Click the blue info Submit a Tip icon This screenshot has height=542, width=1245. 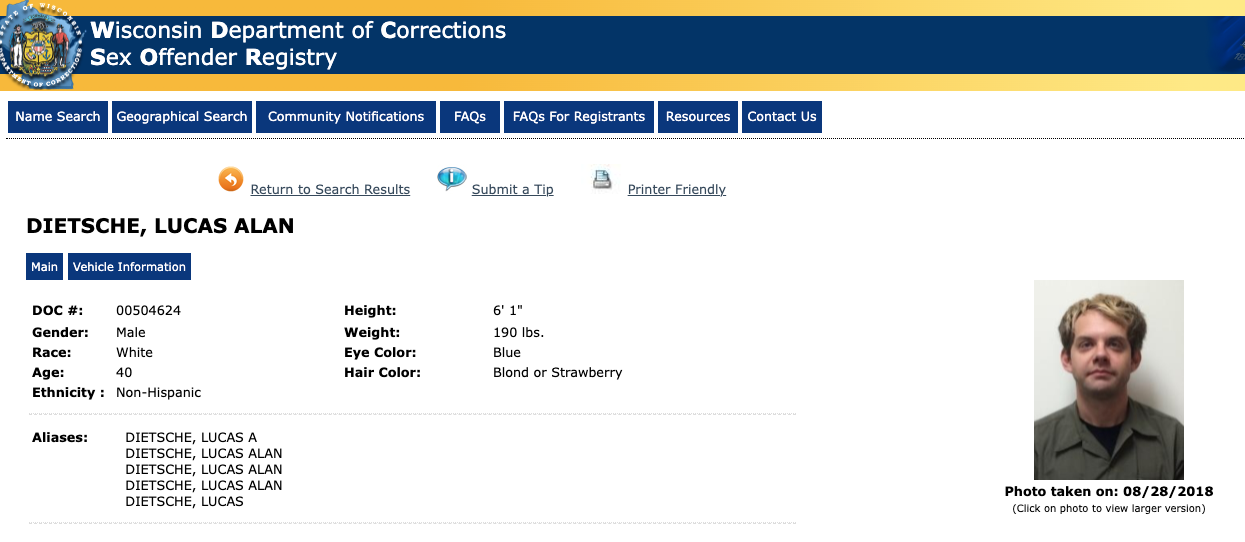(452, 179)
